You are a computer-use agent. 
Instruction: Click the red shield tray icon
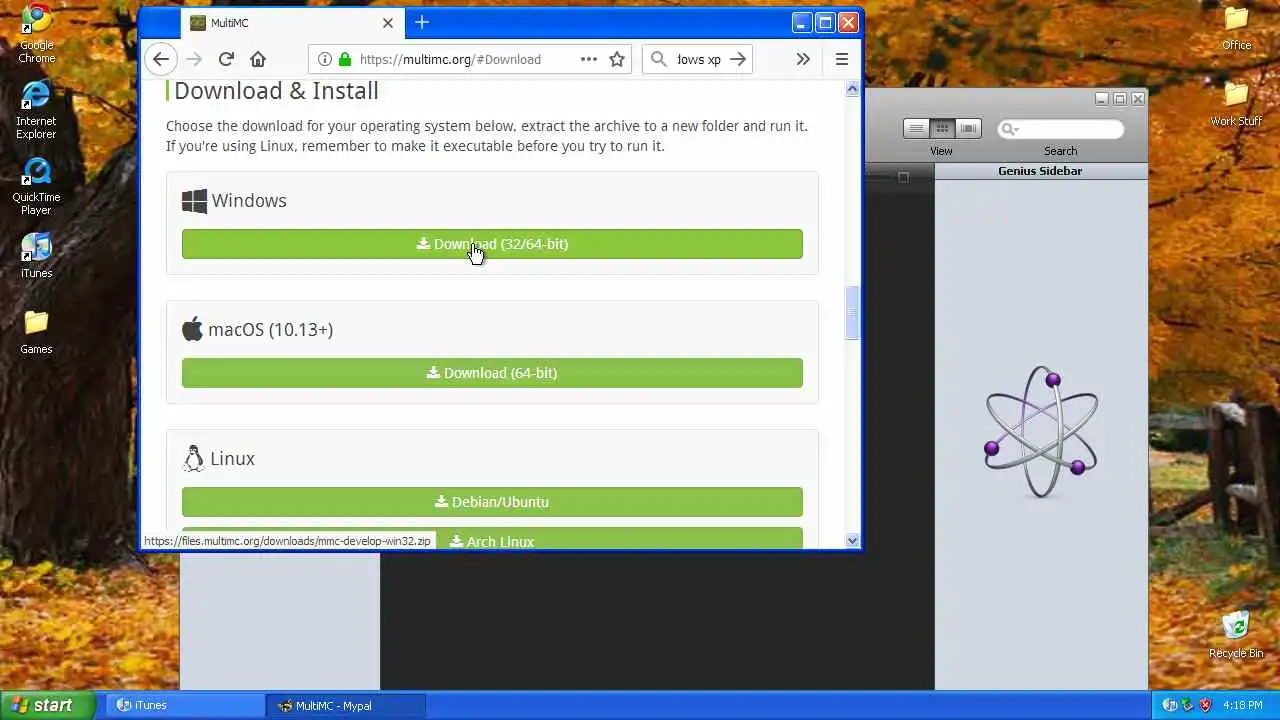[x=1205, y=705]
